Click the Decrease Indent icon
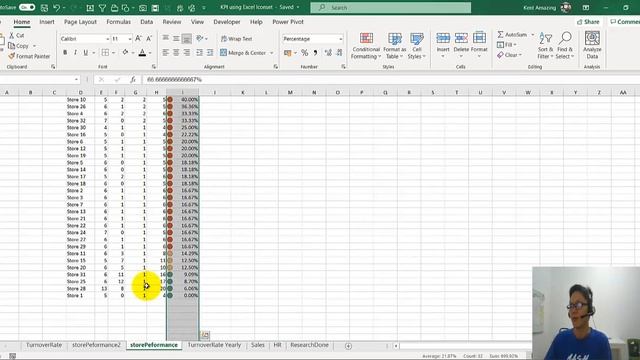Viewport: 640px width, 360px height. point(199,53)
